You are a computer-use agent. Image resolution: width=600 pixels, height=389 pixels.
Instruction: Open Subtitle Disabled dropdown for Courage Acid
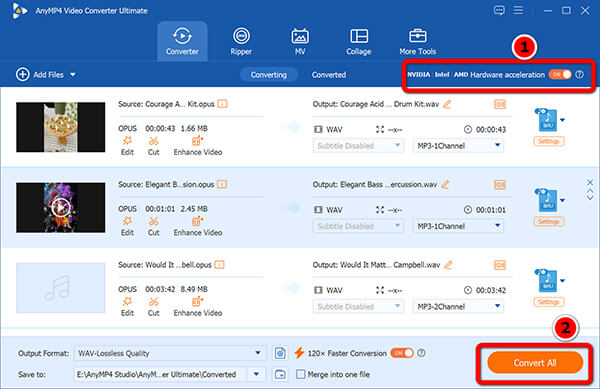pyautogui.click(x=358, y=146)
